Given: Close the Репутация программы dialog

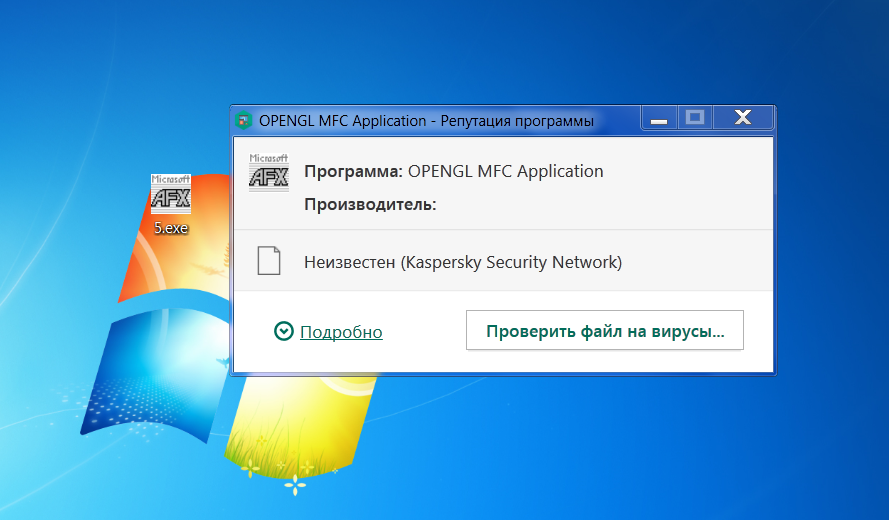Looking at the screenshot, I should click(x=742, y=118).
